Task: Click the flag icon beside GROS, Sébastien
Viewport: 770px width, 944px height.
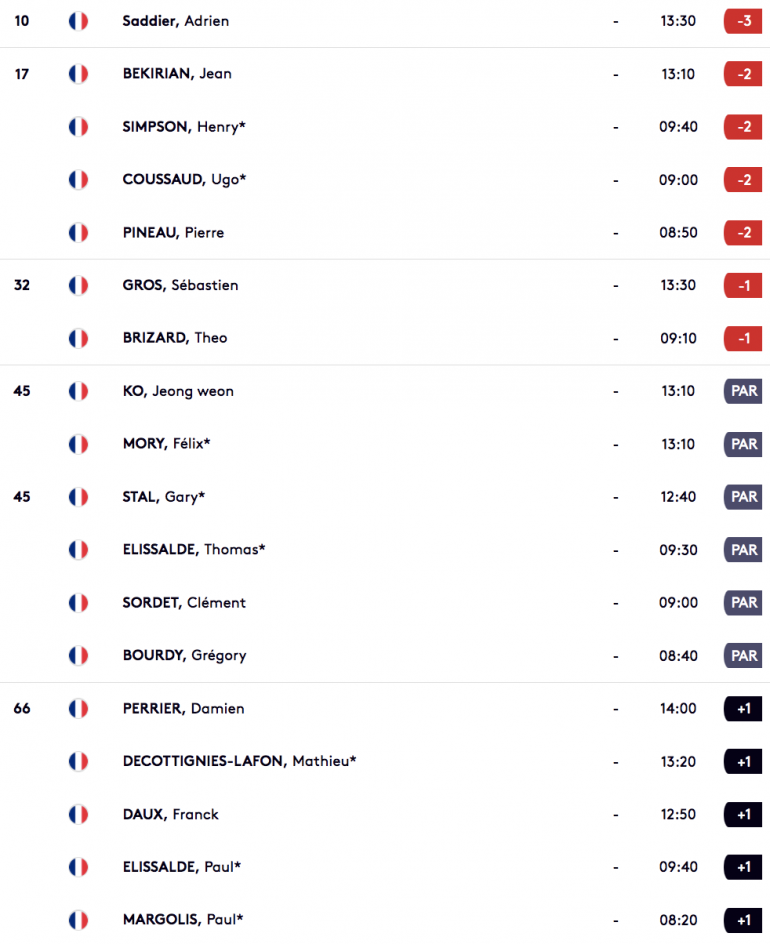Action: [x=78, y=285]
